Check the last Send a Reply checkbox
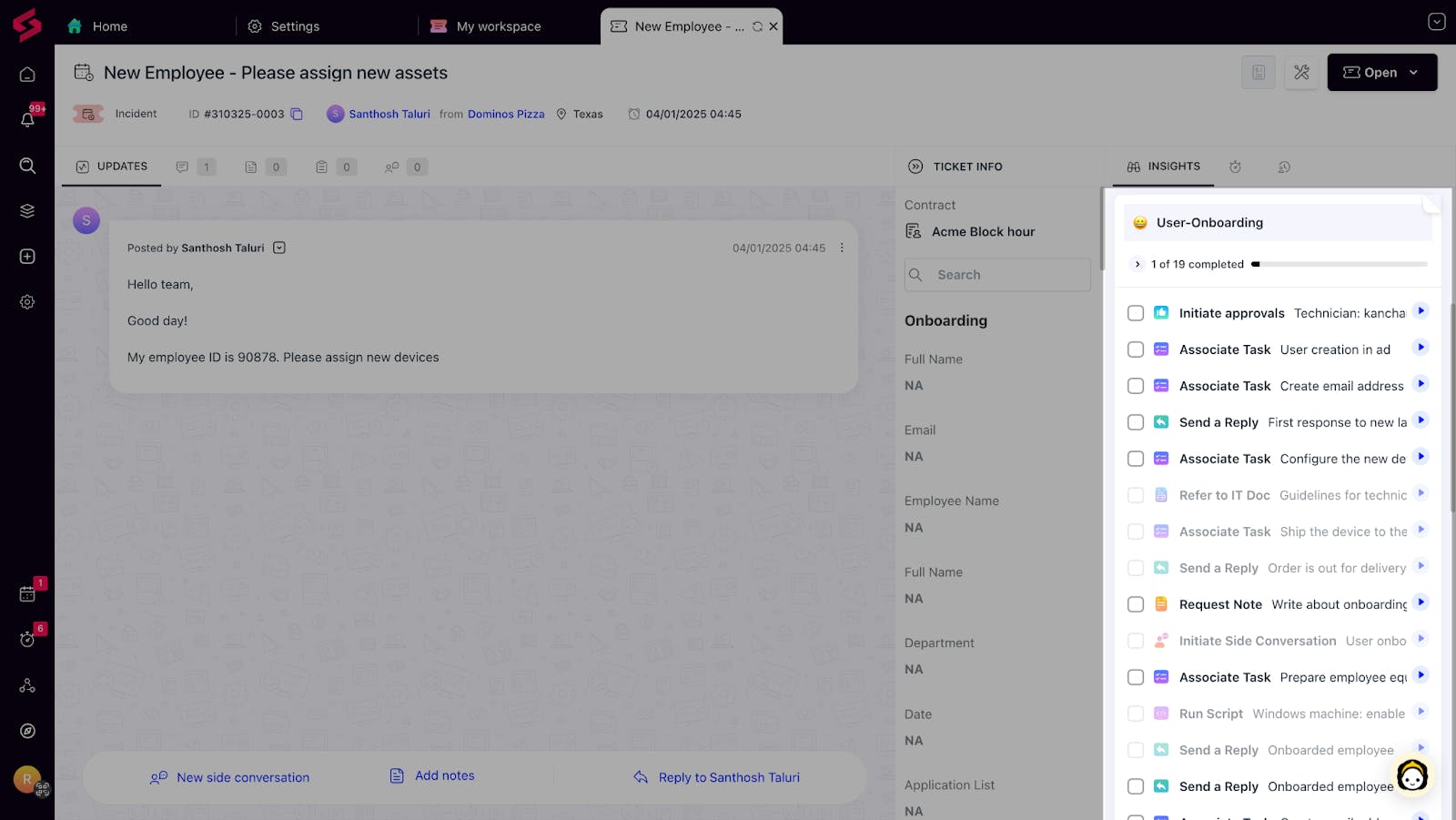The width and height of the screenshot is (1456, 820). point(1136,786)
